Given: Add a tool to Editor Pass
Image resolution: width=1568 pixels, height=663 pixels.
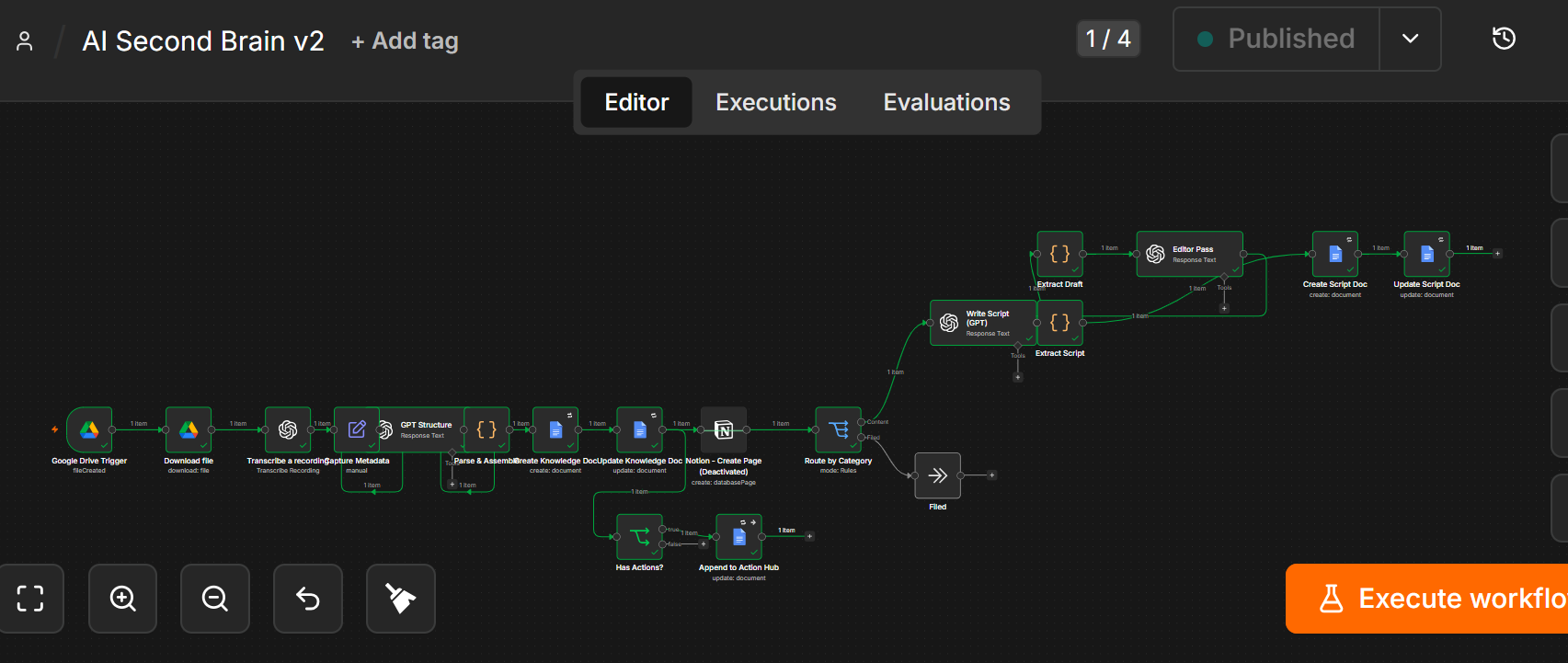Looking at the screenshot, I should pos(1224,308).
